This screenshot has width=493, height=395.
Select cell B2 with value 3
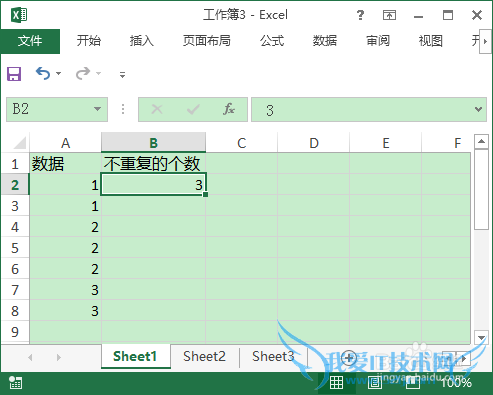pos(153,184)
